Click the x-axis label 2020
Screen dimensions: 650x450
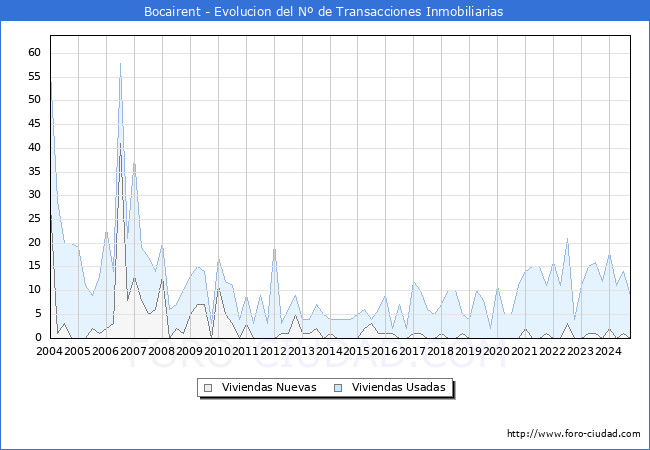click(497, 351)
